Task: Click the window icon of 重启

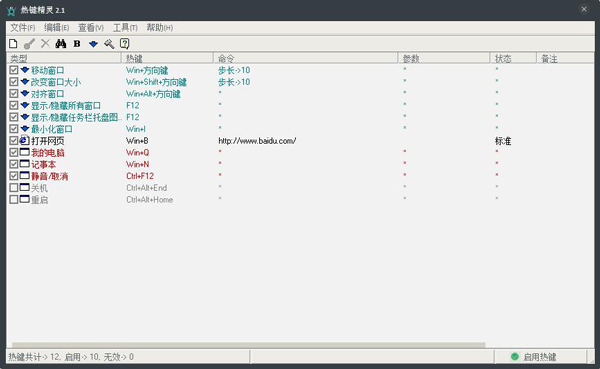Action: pyautogui.click(x=24, y=199)
